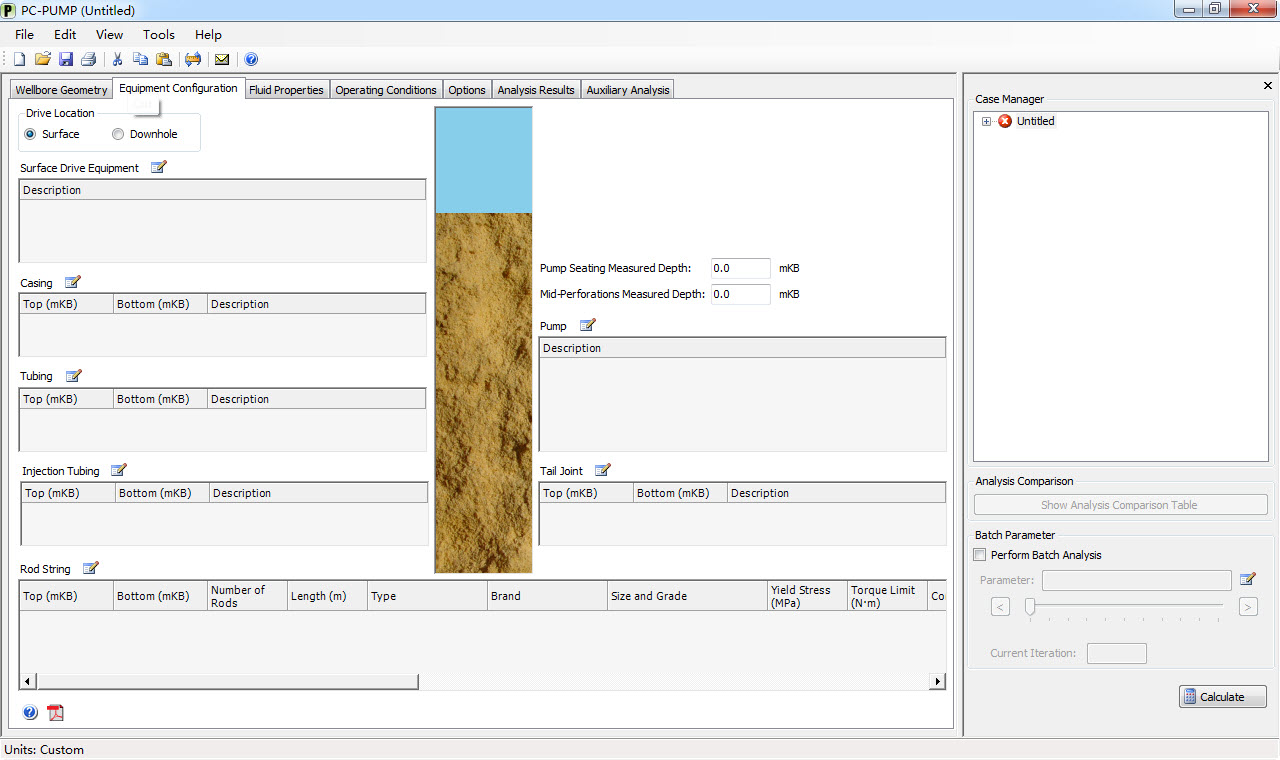The image size is (1280, 760).
Task: Click Rod String Brand column header
Action: [x=547, y=596]
